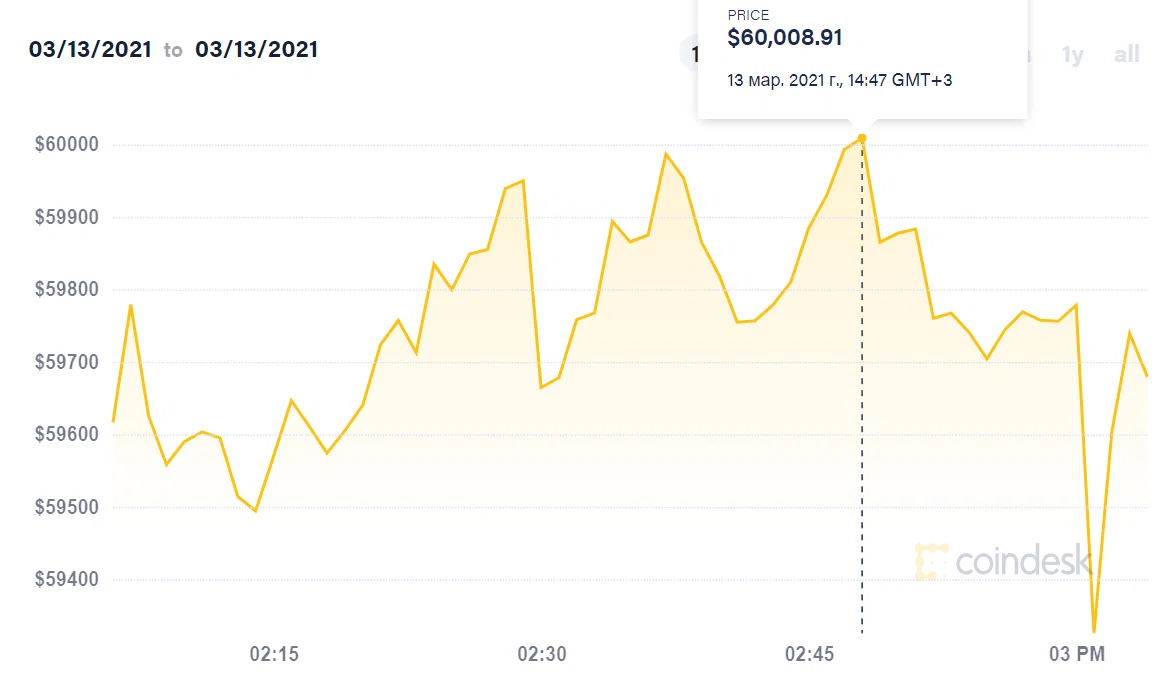The image size is (1152, 680).
Task: Click the PRICE label in the tooltip
Action: (748, 15)
